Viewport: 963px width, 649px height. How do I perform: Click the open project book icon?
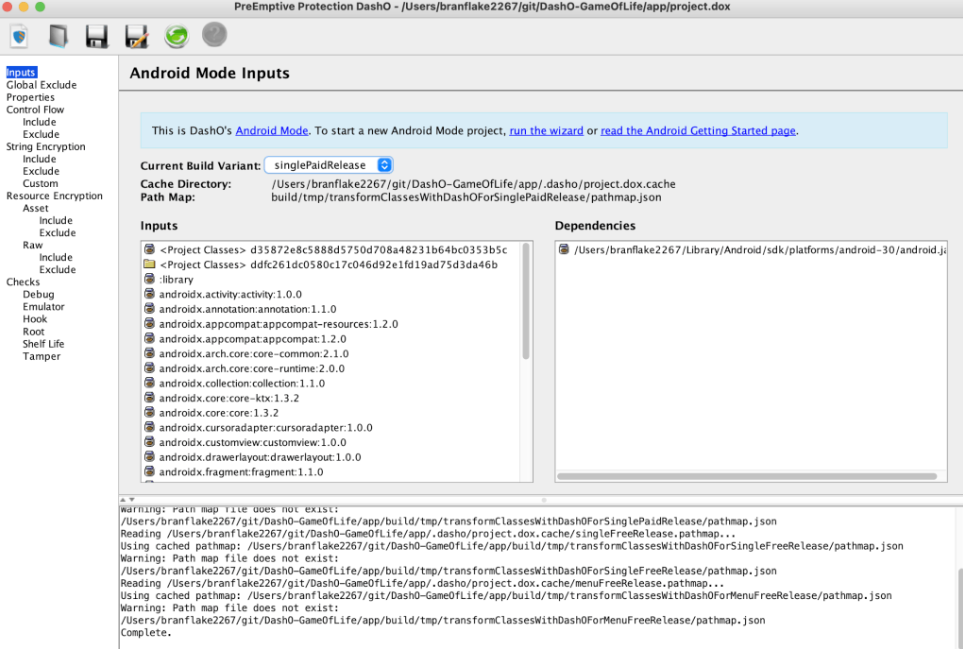58,37
